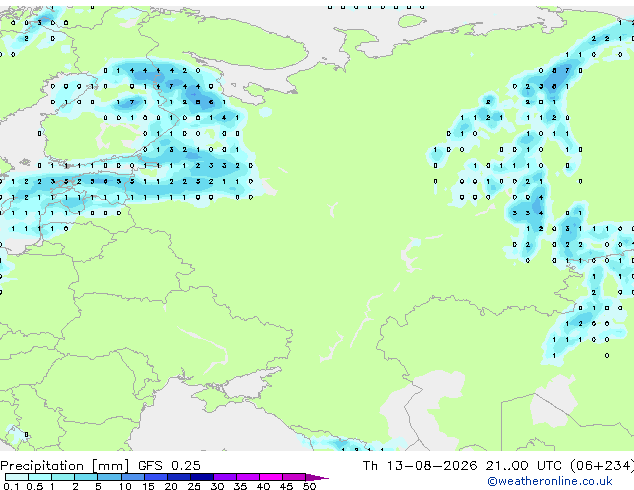Click the '21..00 UTC' time text
Viewport: 634px width, 490px height.
[x=524, y=465]
